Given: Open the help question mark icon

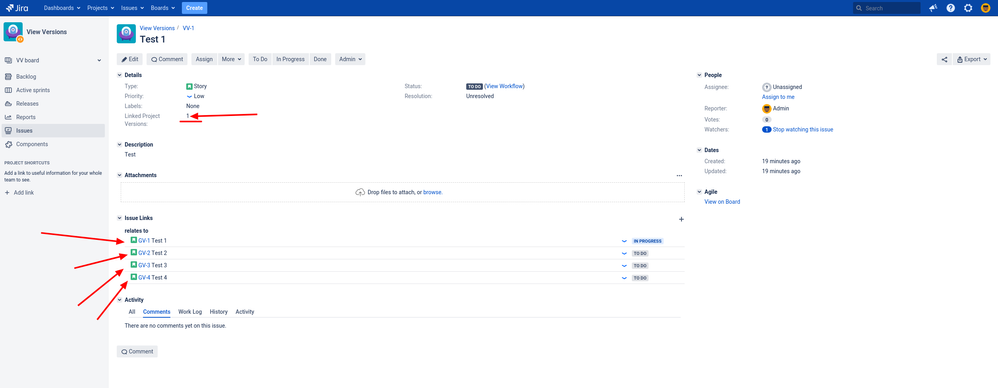Looking at the screenshot, I should coord(951,8).
